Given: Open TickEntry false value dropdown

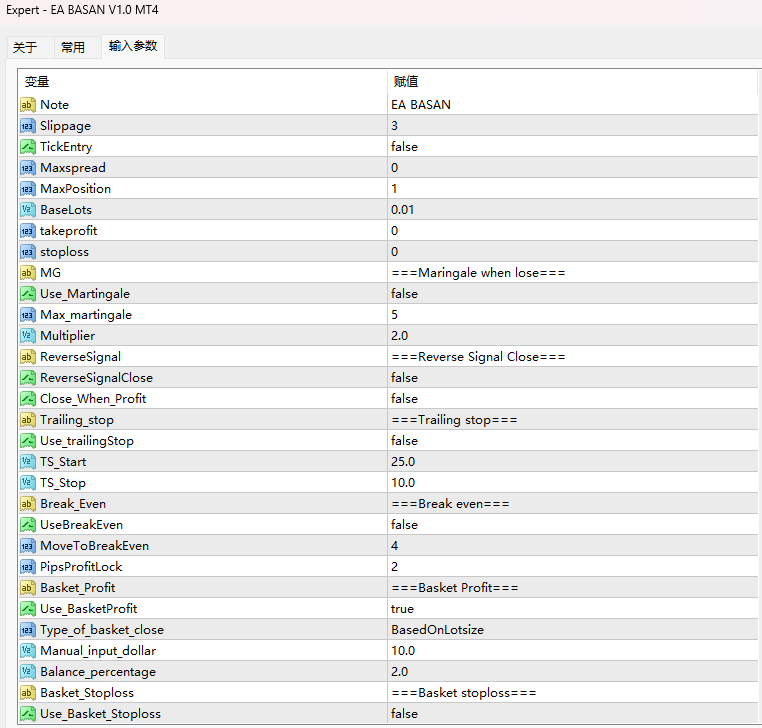Looking at the screenshot, I should [572, 147].
